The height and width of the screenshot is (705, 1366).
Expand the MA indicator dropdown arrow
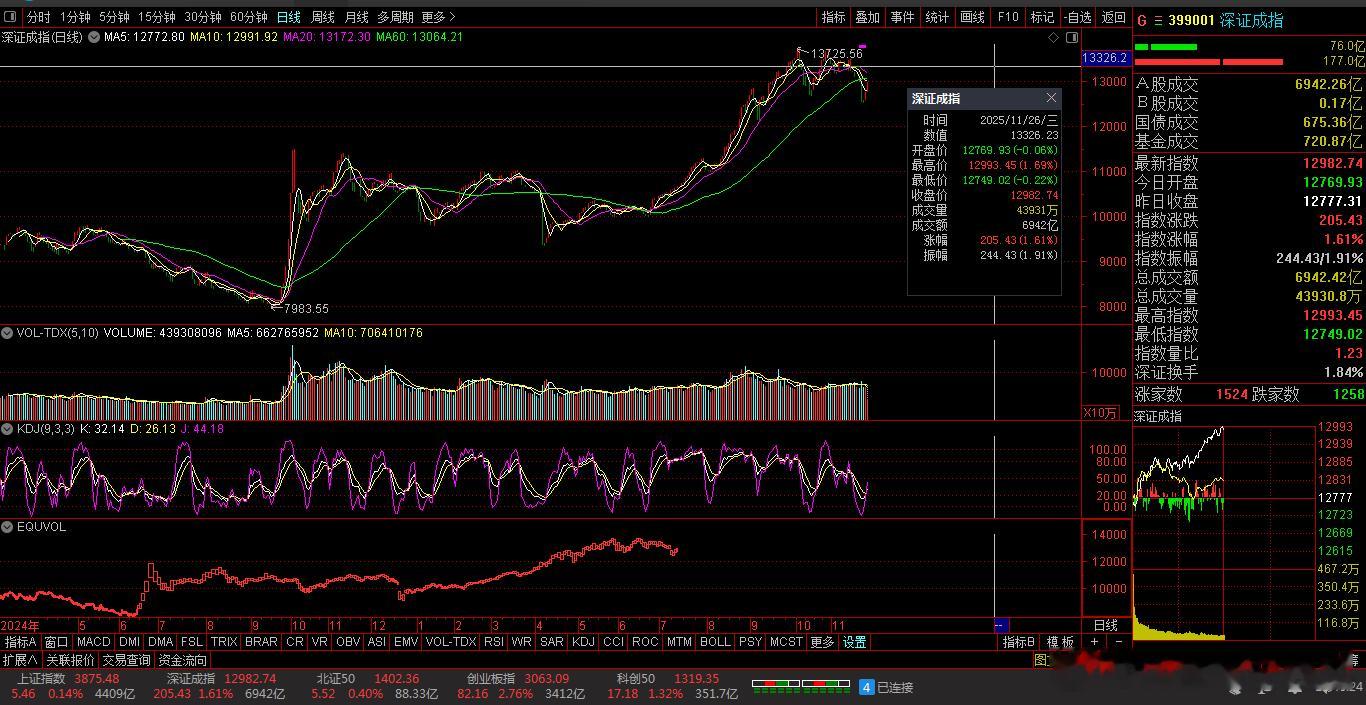tap(94, 37)
